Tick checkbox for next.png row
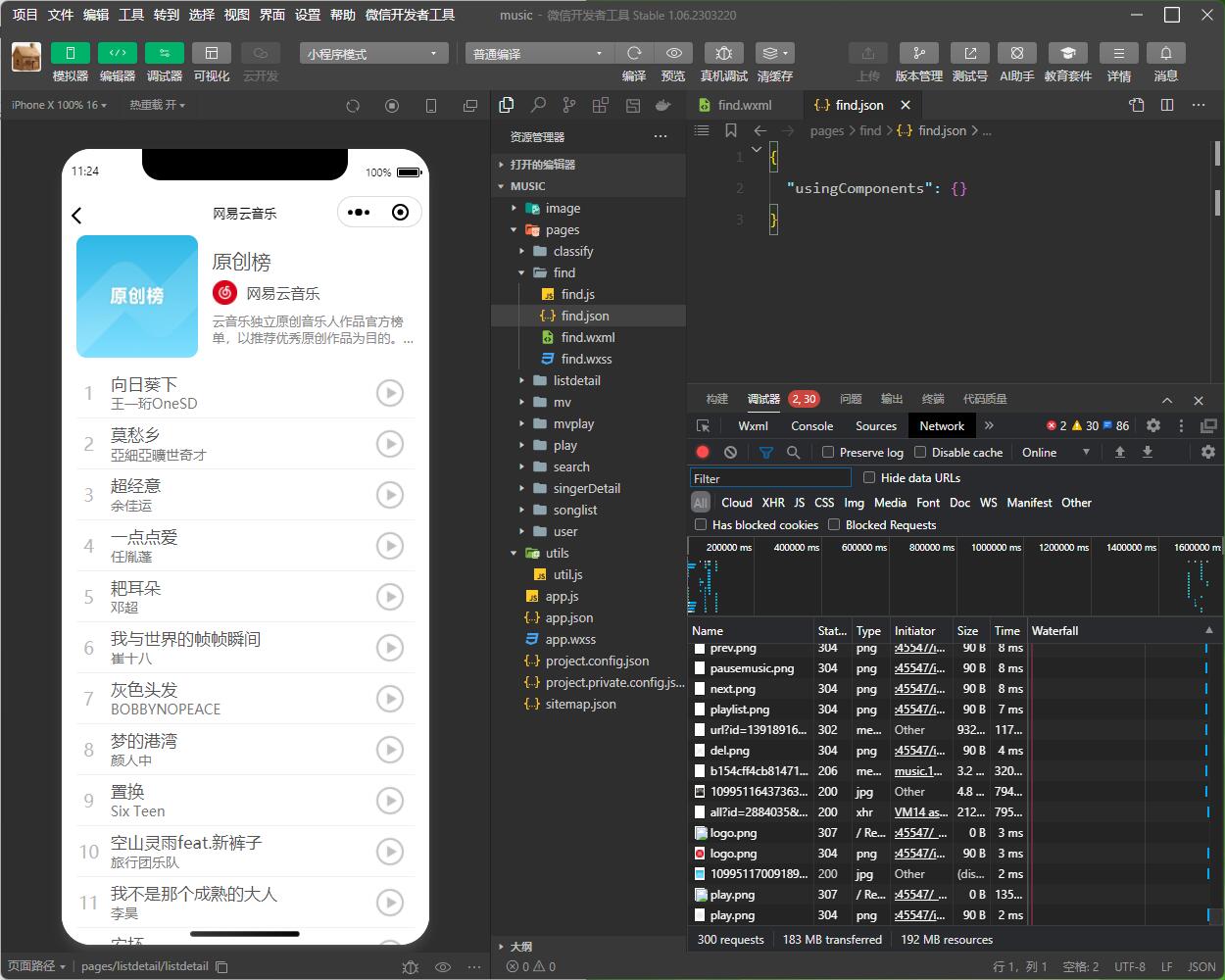Screen dimensions: 1225x980 pos(700,689)
